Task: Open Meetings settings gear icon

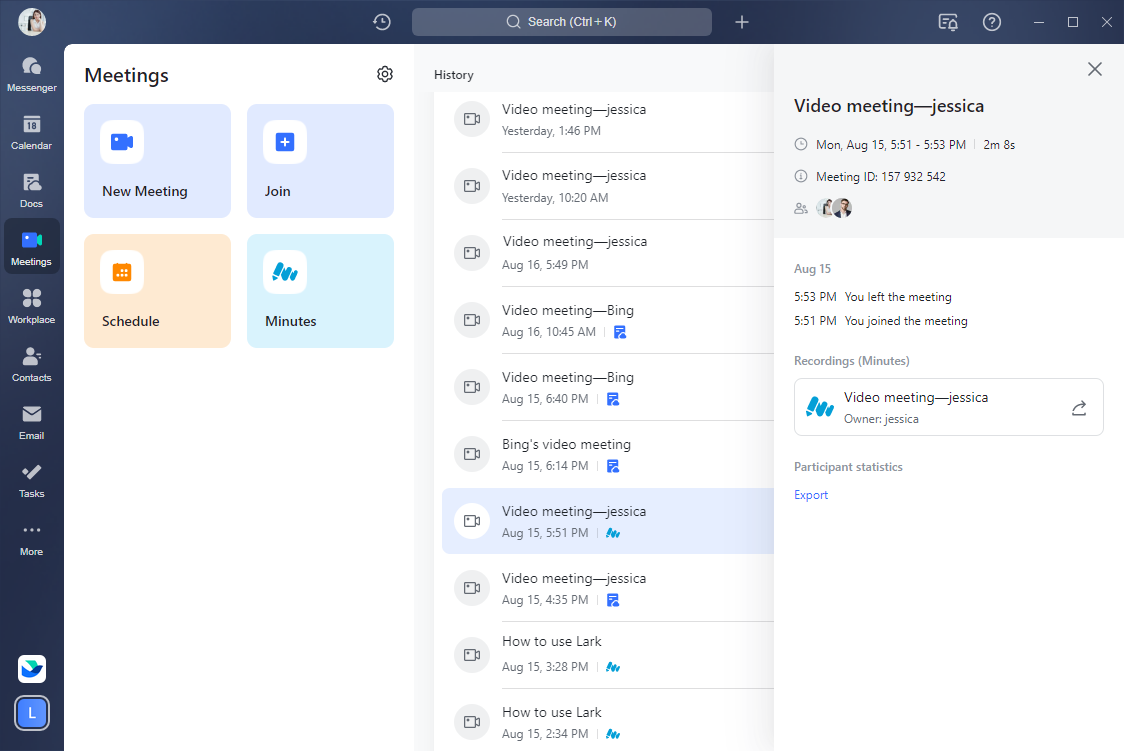Action: pos(385,74)
